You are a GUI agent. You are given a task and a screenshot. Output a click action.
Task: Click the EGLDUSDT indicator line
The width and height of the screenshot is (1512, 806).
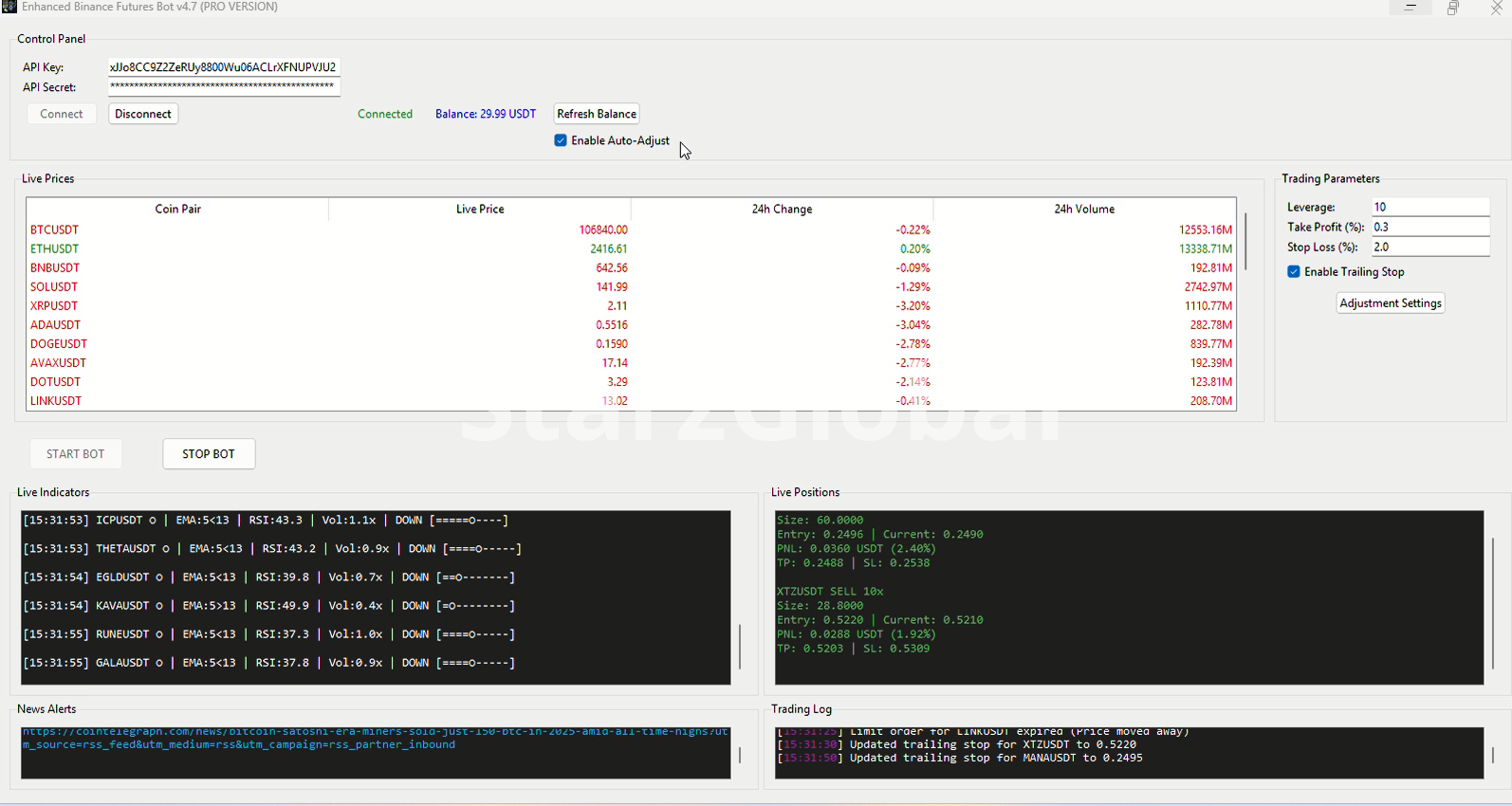[269, 577]
